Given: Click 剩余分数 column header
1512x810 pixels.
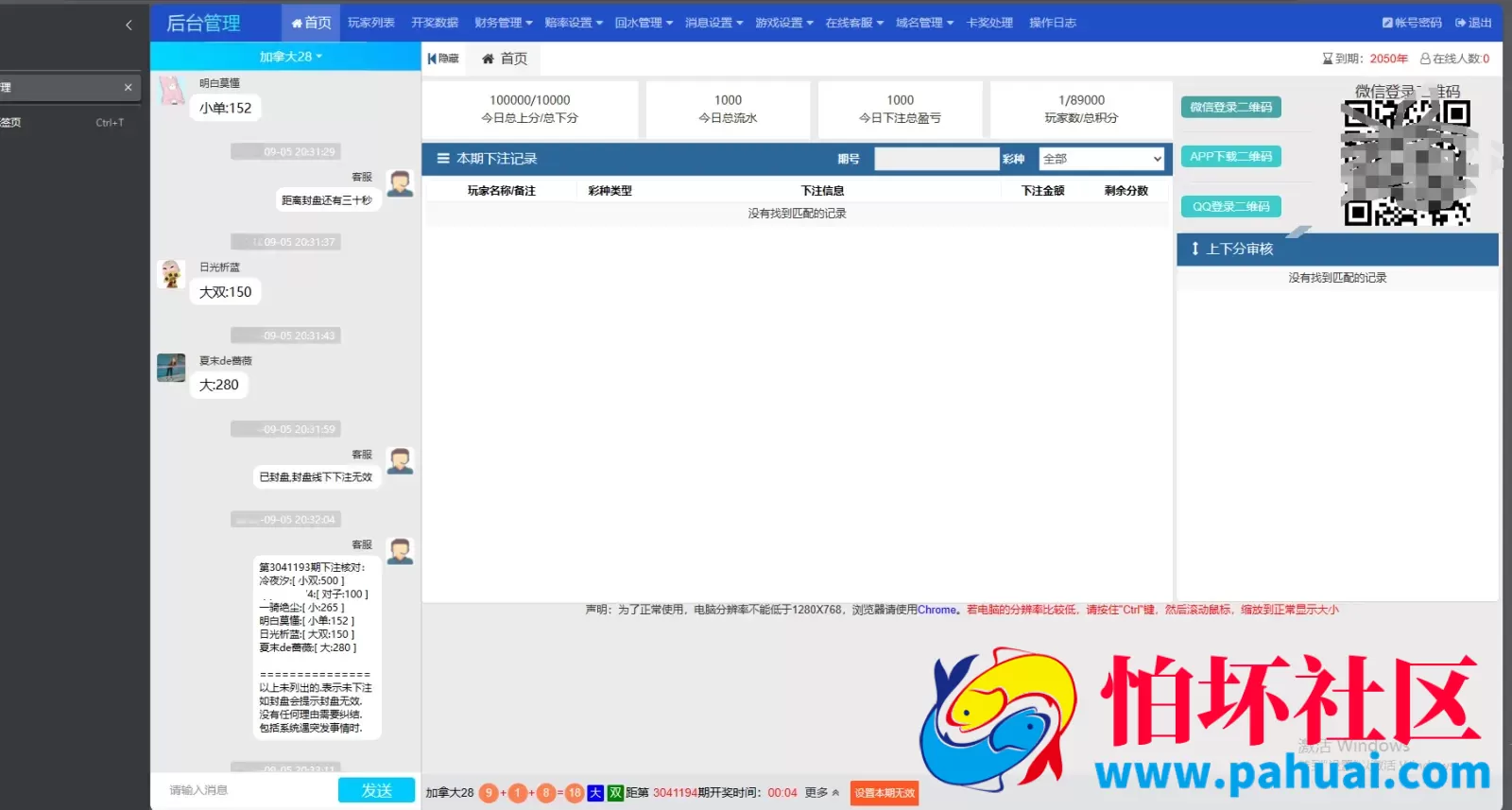Looking at the screenshot, I should point(1126,191).
